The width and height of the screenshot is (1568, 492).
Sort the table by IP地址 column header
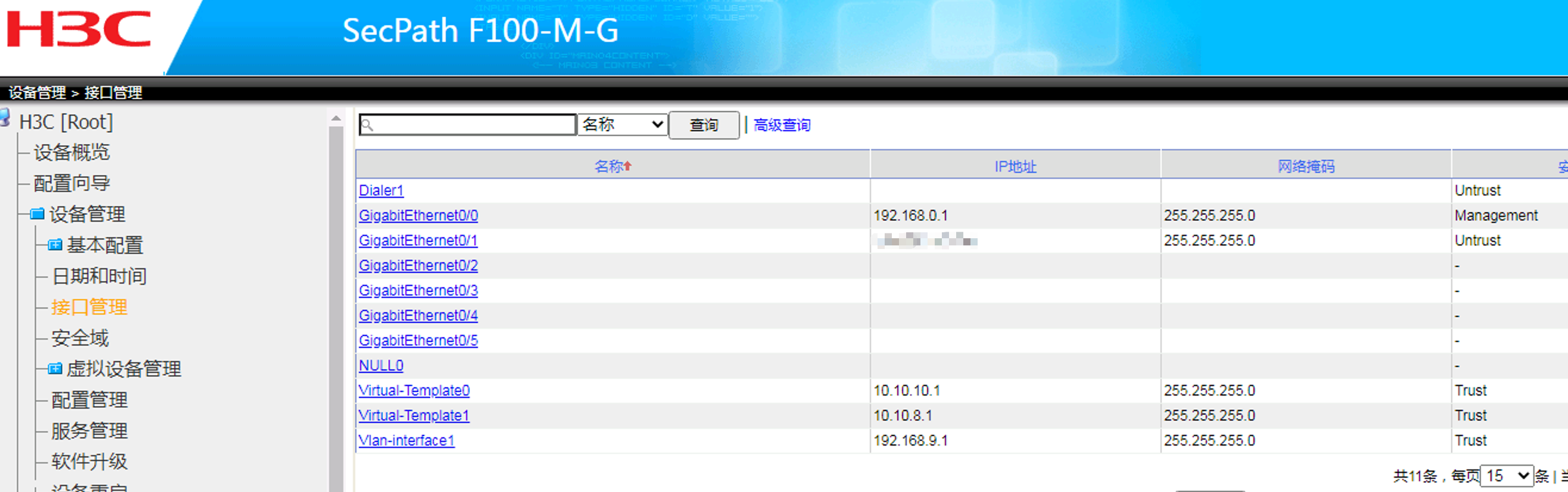coord(1015,166)
